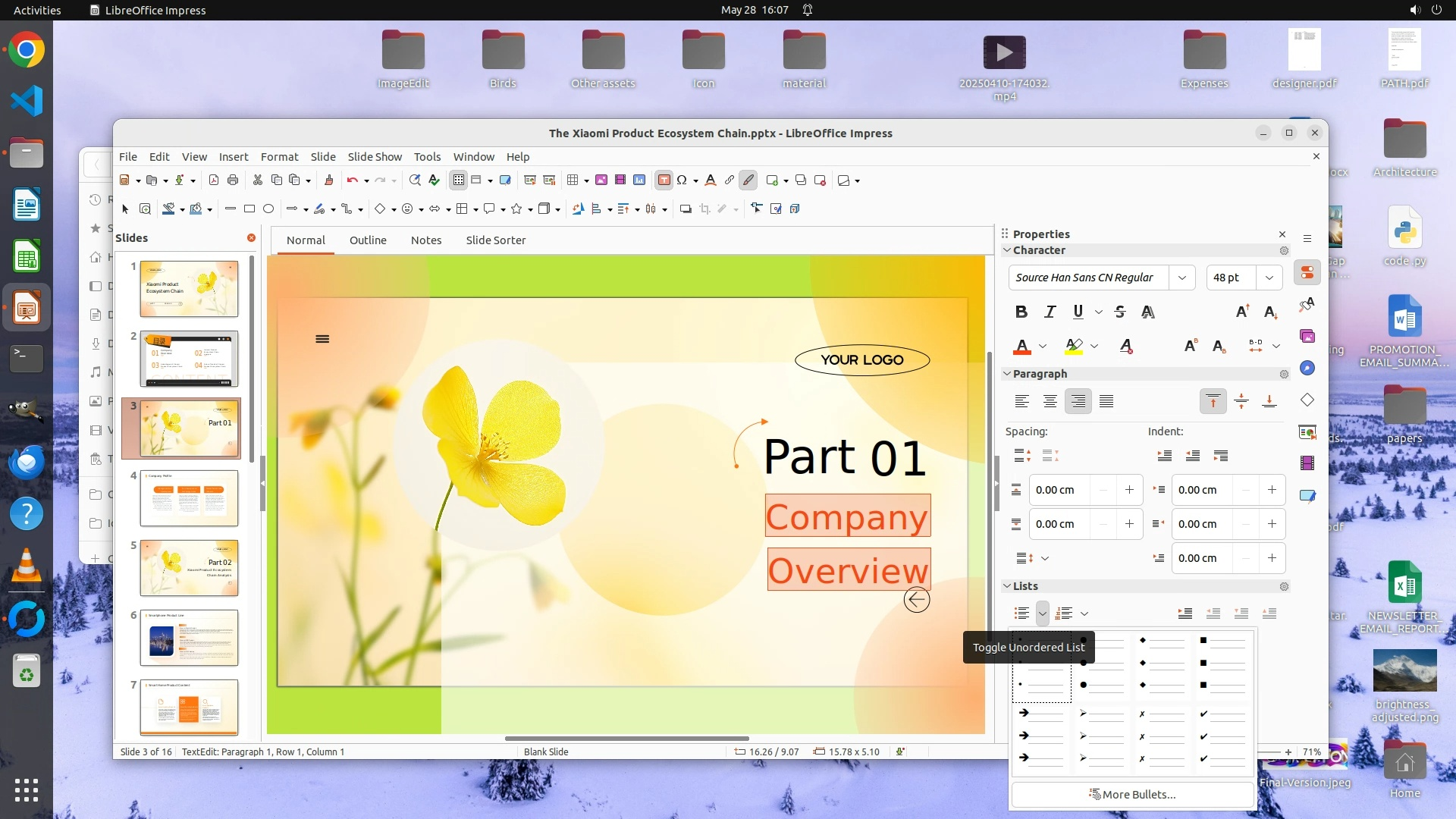1456x819 pixels.
Task: Open the font name dropdown
Action: tap(1181, 278)
